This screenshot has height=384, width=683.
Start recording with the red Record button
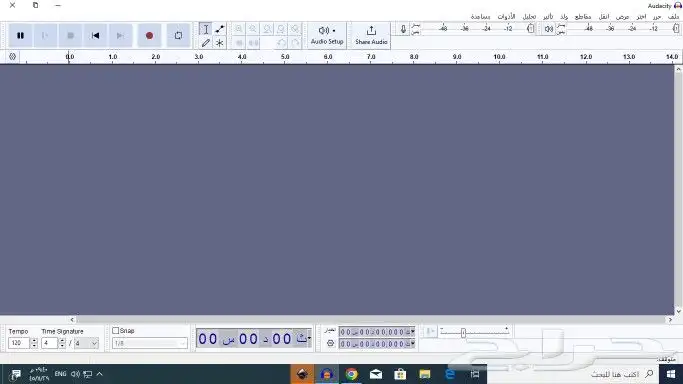click(x=149, y=35)
